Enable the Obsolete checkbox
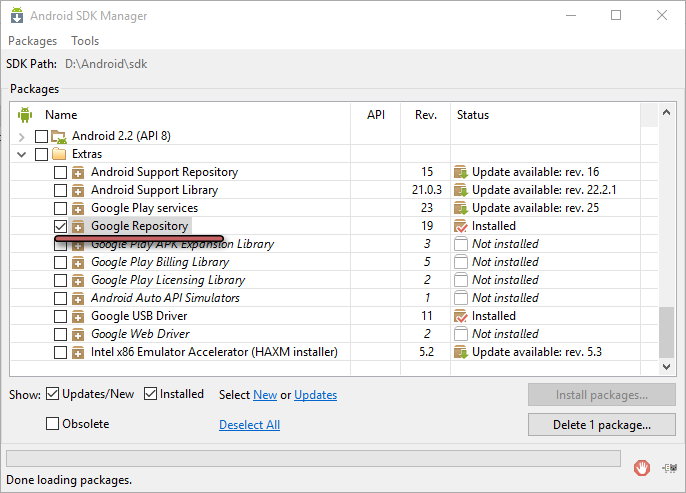Viewport: 686px width, 493px height. [53, 424]
